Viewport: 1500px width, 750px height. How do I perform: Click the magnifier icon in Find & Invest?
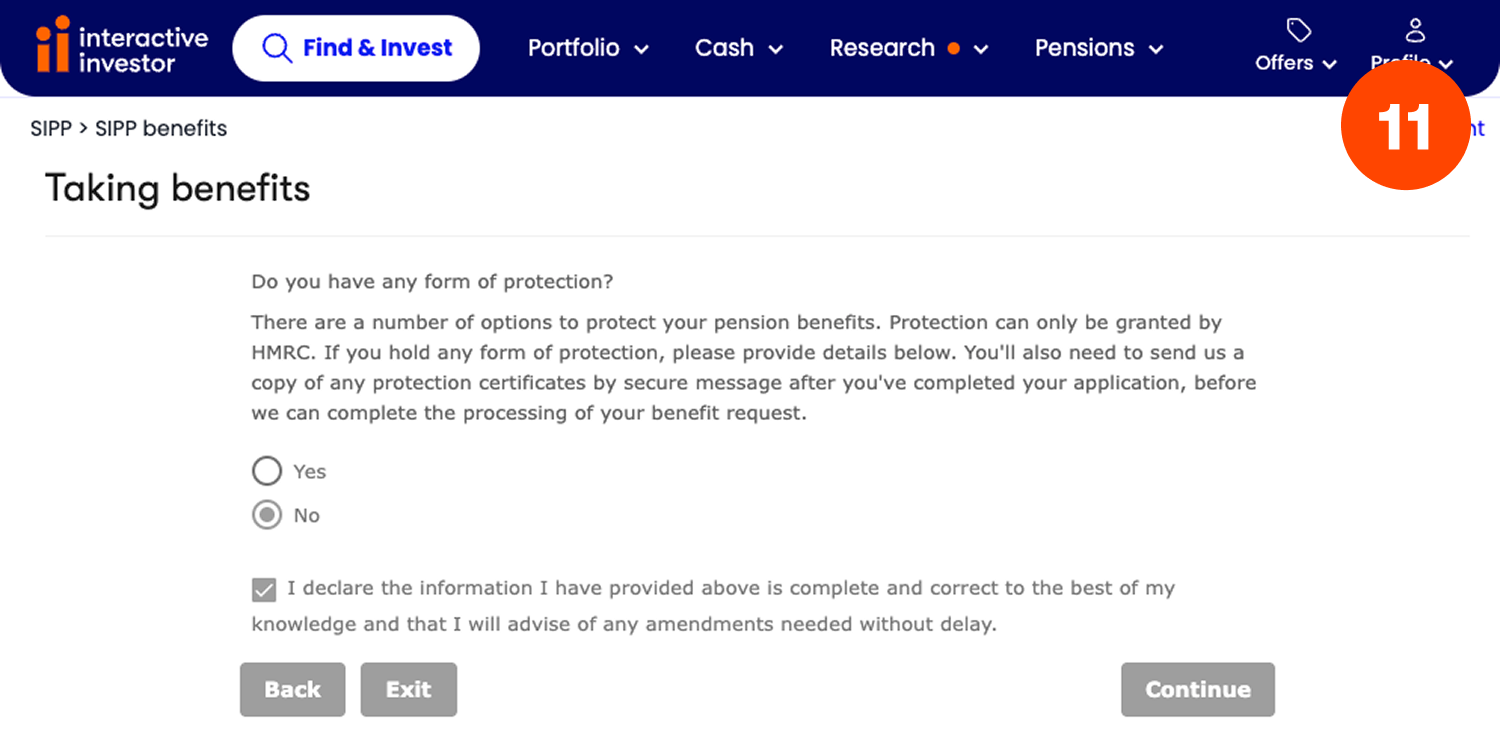point(275,47)
